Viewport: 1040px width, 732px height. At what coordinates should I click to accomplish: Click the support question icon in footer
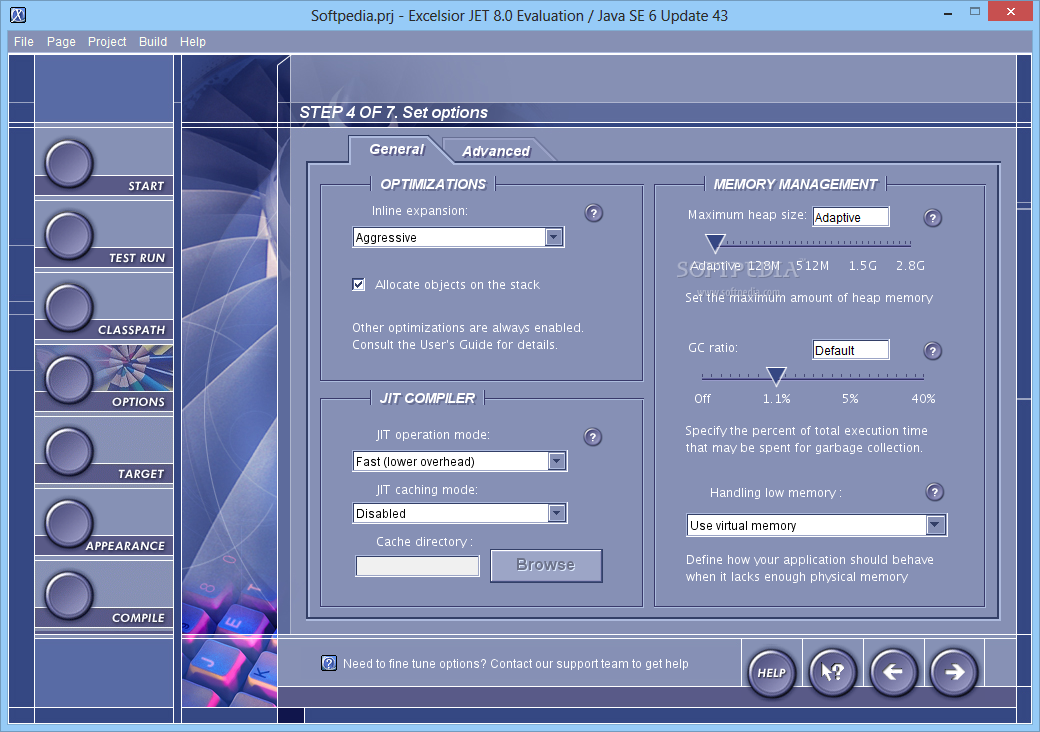(329, 663)
